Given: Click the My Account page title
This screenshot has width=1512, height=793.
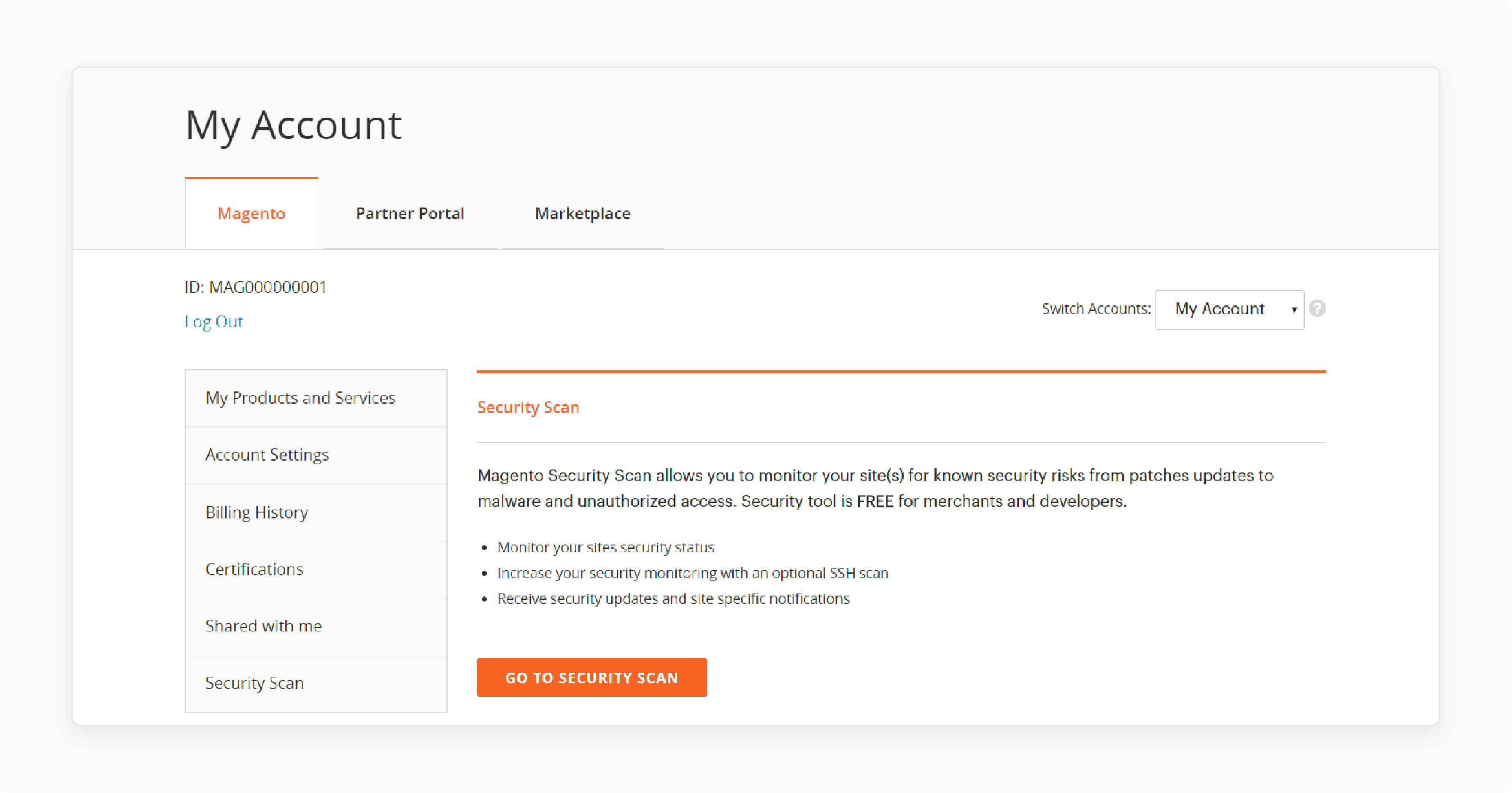Looking at the screenshot, I should 293,126.
